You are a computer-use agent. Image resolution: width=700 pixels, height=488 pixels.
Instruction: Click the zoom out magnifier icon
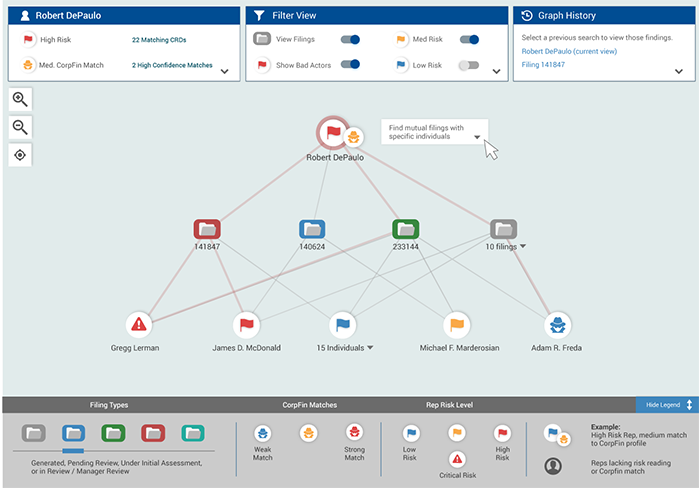coord(20,127)
